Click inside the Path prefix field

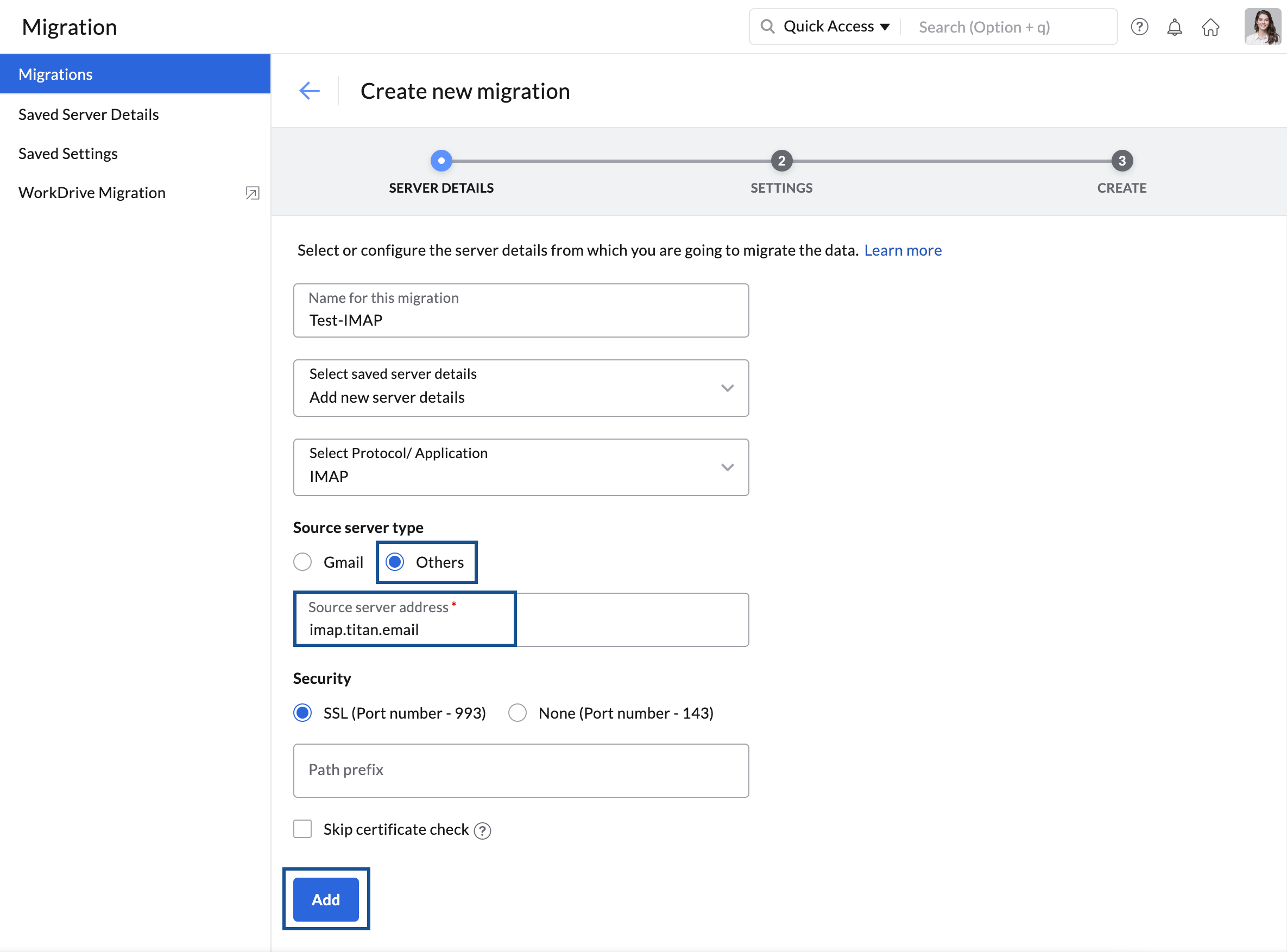click(x=519, y=771)
